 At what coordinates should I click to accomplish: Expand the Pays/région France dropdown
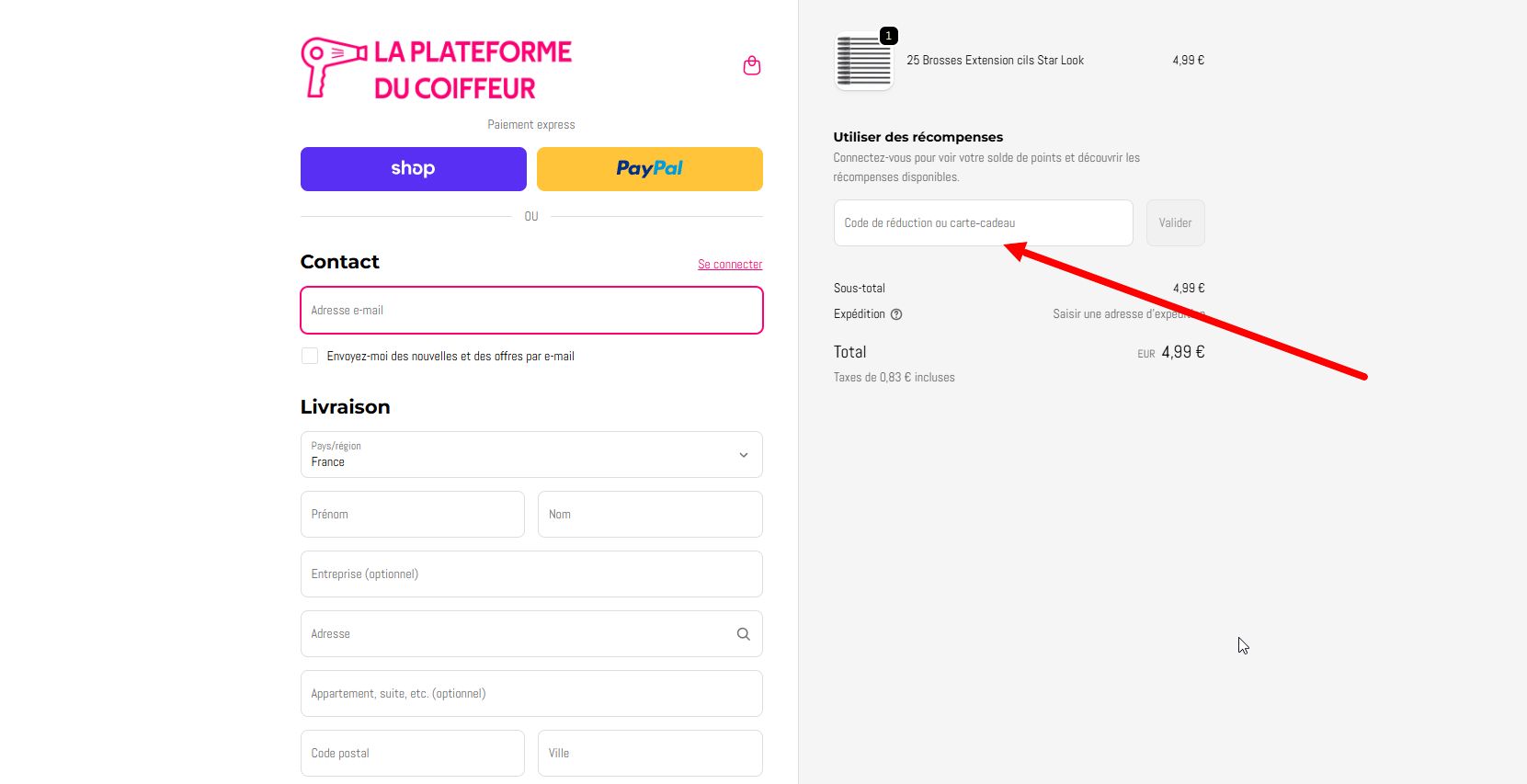coord(531,455)
